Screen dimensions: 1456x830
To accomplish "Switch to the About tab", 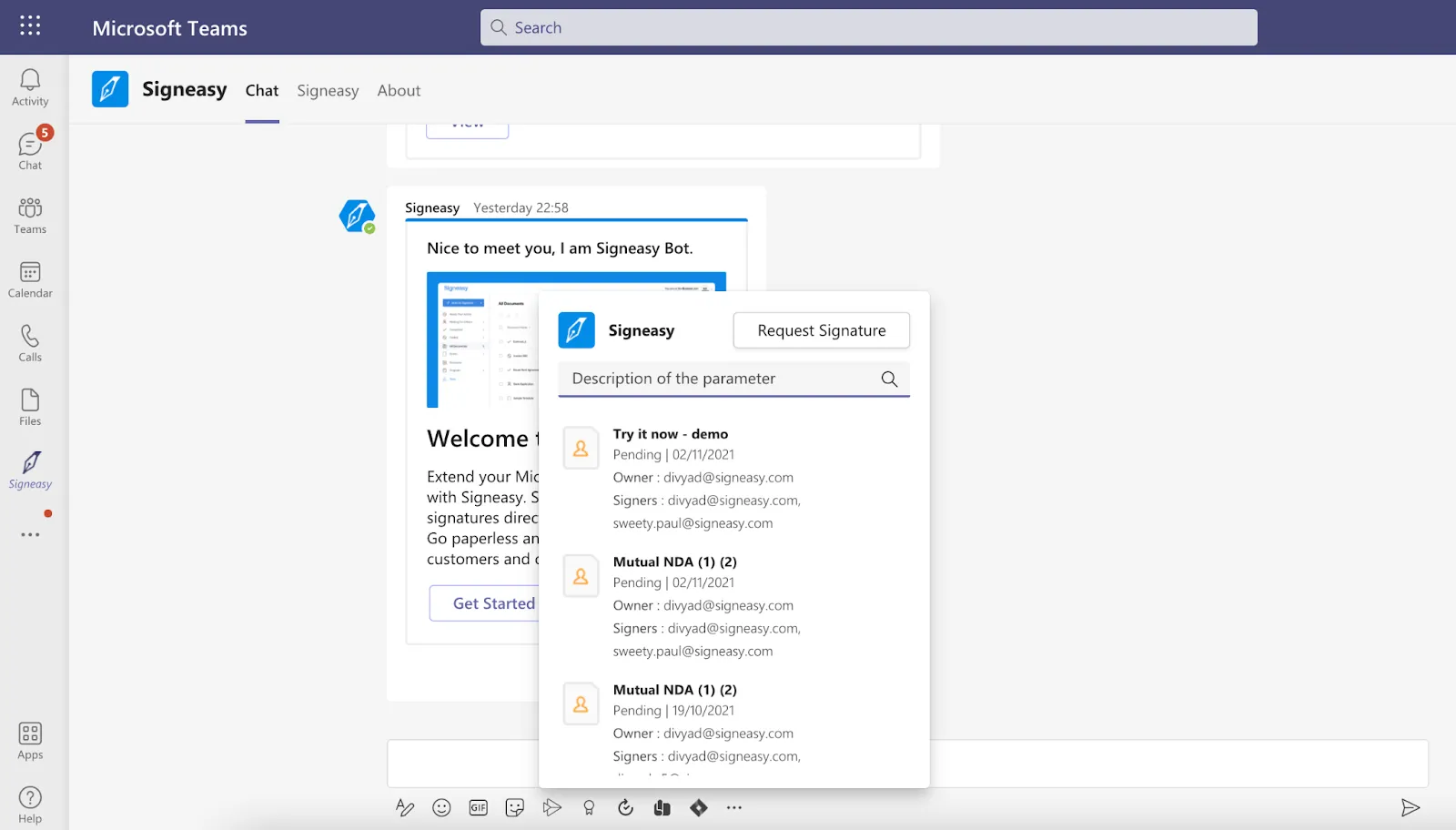I will tap(399, 90).
